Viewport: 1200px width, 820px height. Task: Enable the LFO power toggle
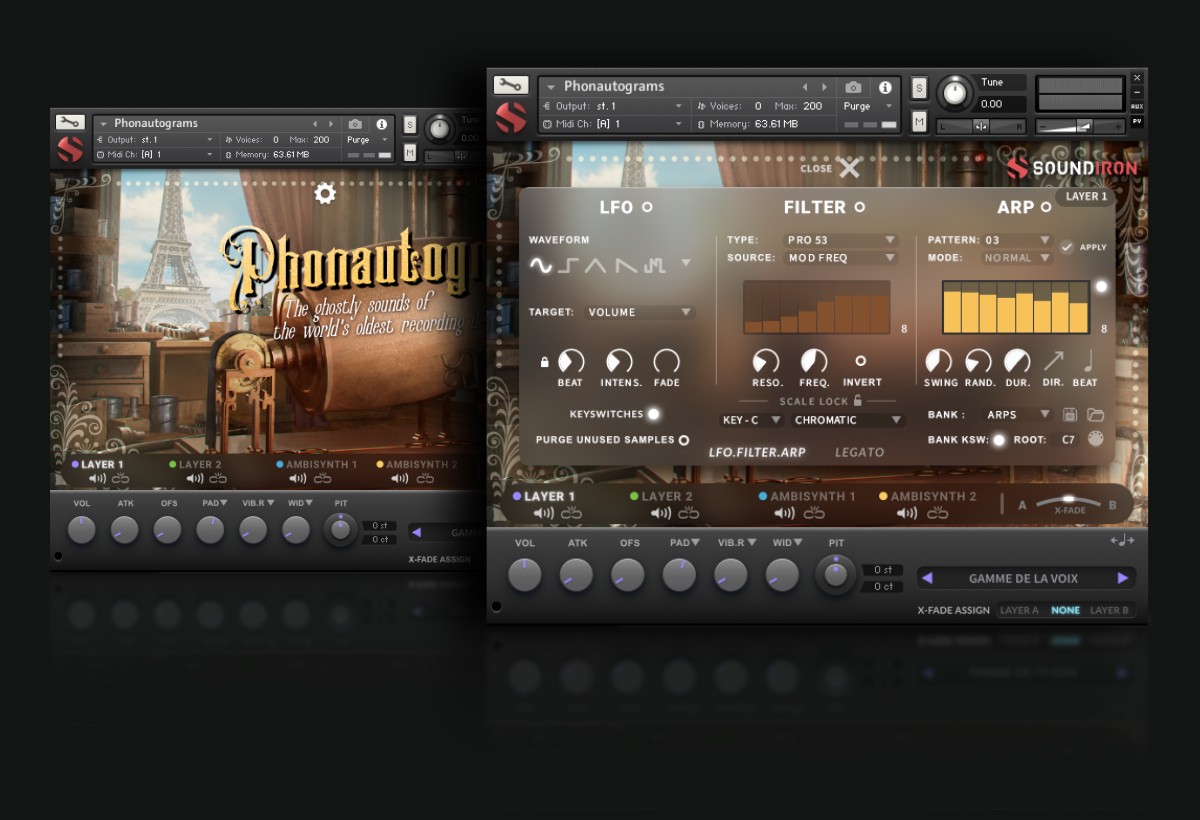click(x=647, y=207)
